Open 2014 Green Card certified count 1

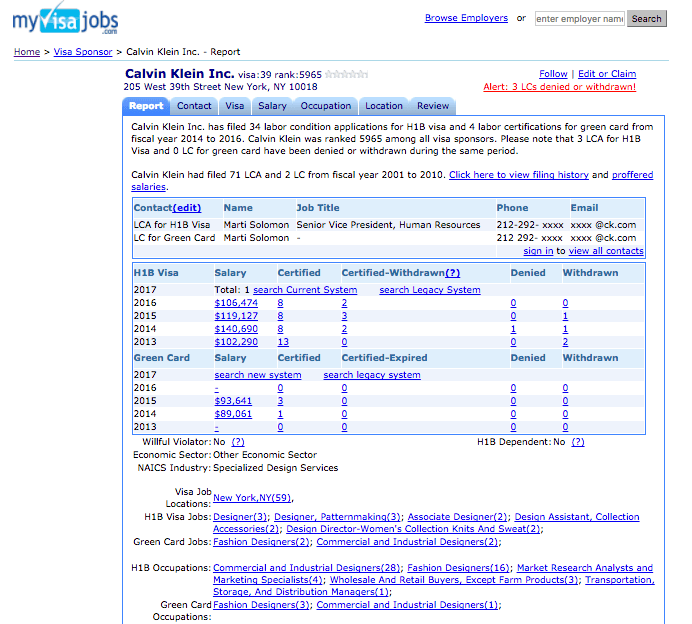tap(280, 414)
